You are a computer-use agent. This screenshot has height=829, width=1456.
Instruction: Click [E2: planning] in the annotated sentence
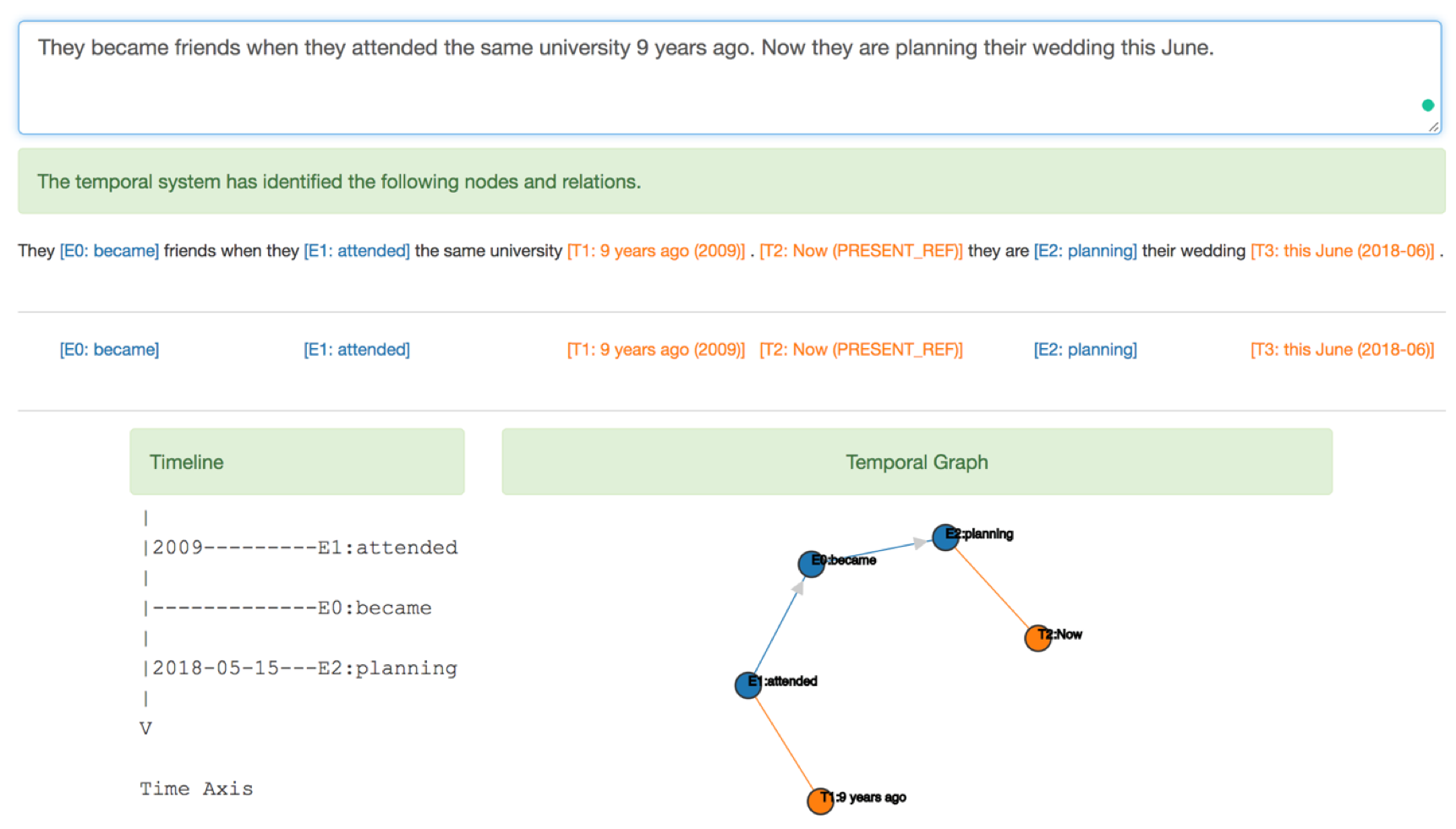coord(1085,251)
